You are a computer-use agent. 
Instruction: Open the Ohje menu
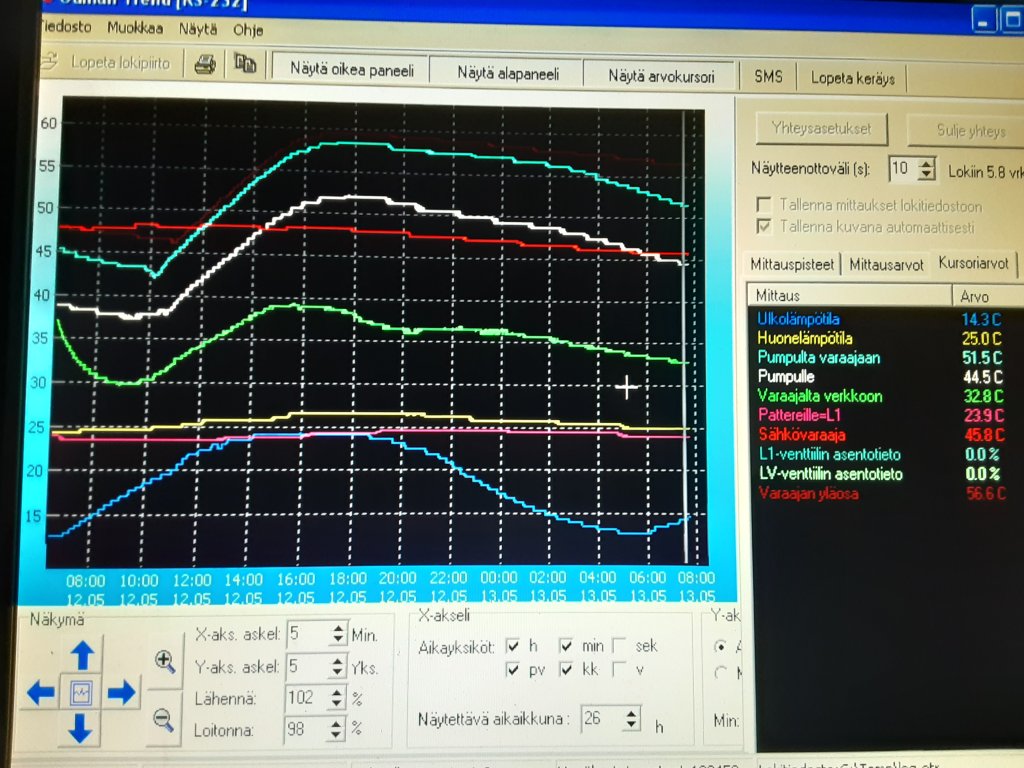tap(248, 30)
